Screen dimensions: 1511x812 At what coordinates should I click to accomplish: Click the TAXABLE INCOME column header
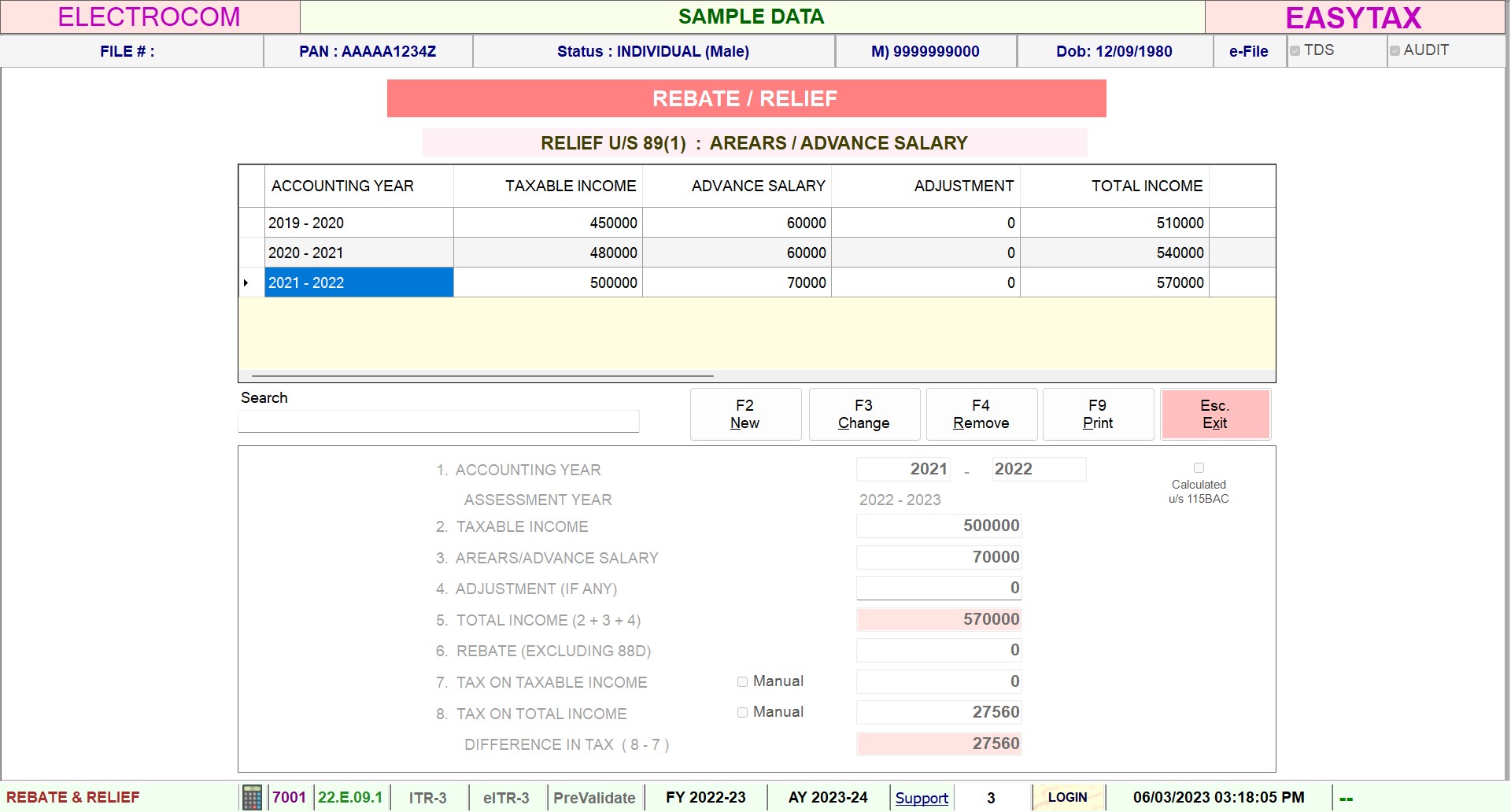coord(548,186)
